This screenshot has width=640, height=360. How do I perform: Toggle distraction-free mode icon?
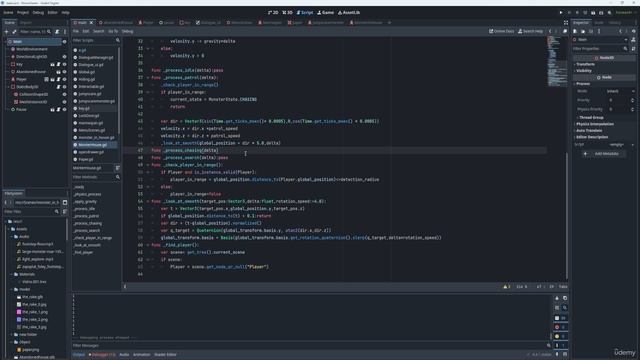pyautogui.click(x=566, y=23)
